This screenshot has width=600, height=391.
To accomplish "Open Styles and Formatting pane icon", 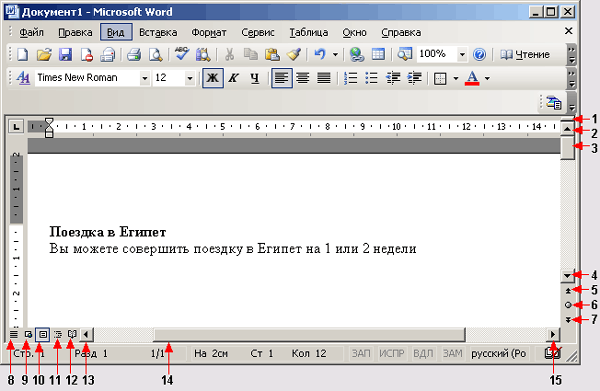I will (x=23, y=78).
